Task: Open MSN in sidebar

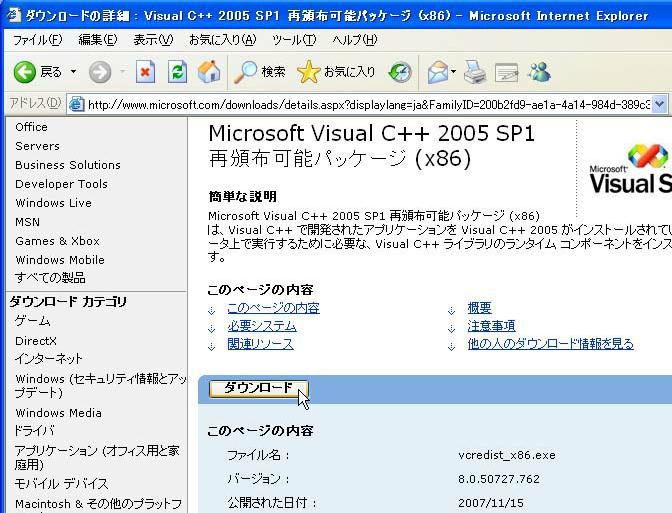Action: 27,222
